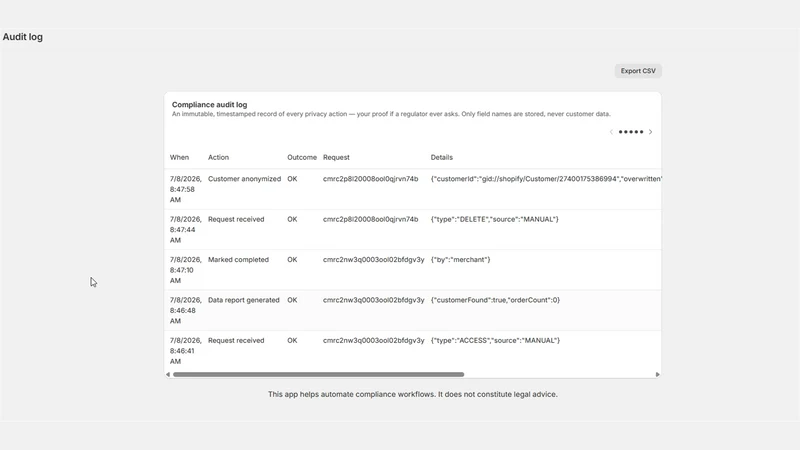Viewport: 800px width, 450px height.
Task: Click the Export CSV button
Action: pyautogui.click(x=638, y=71)
